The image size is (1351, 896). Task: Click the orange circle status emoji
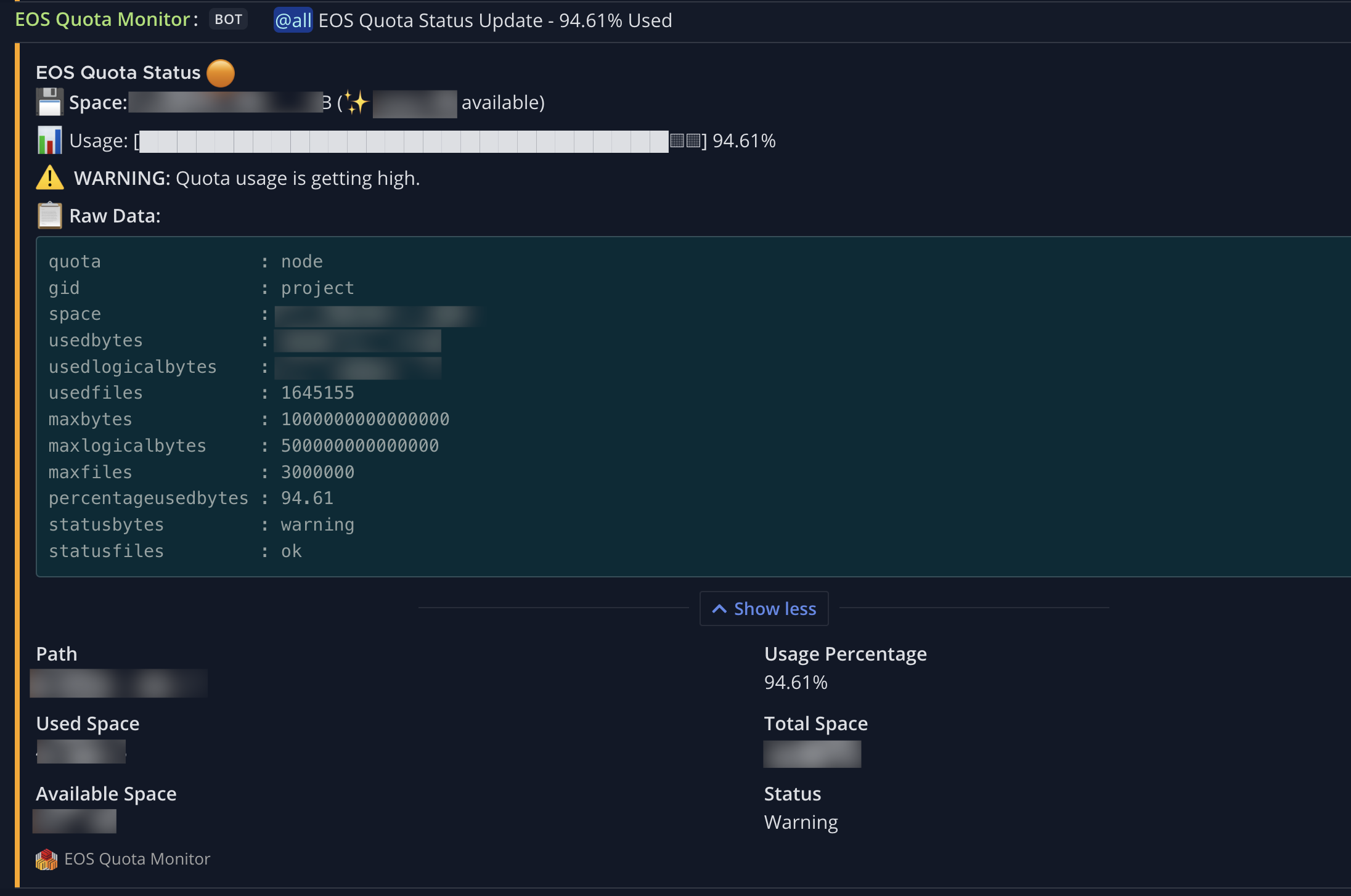[221, 73]
